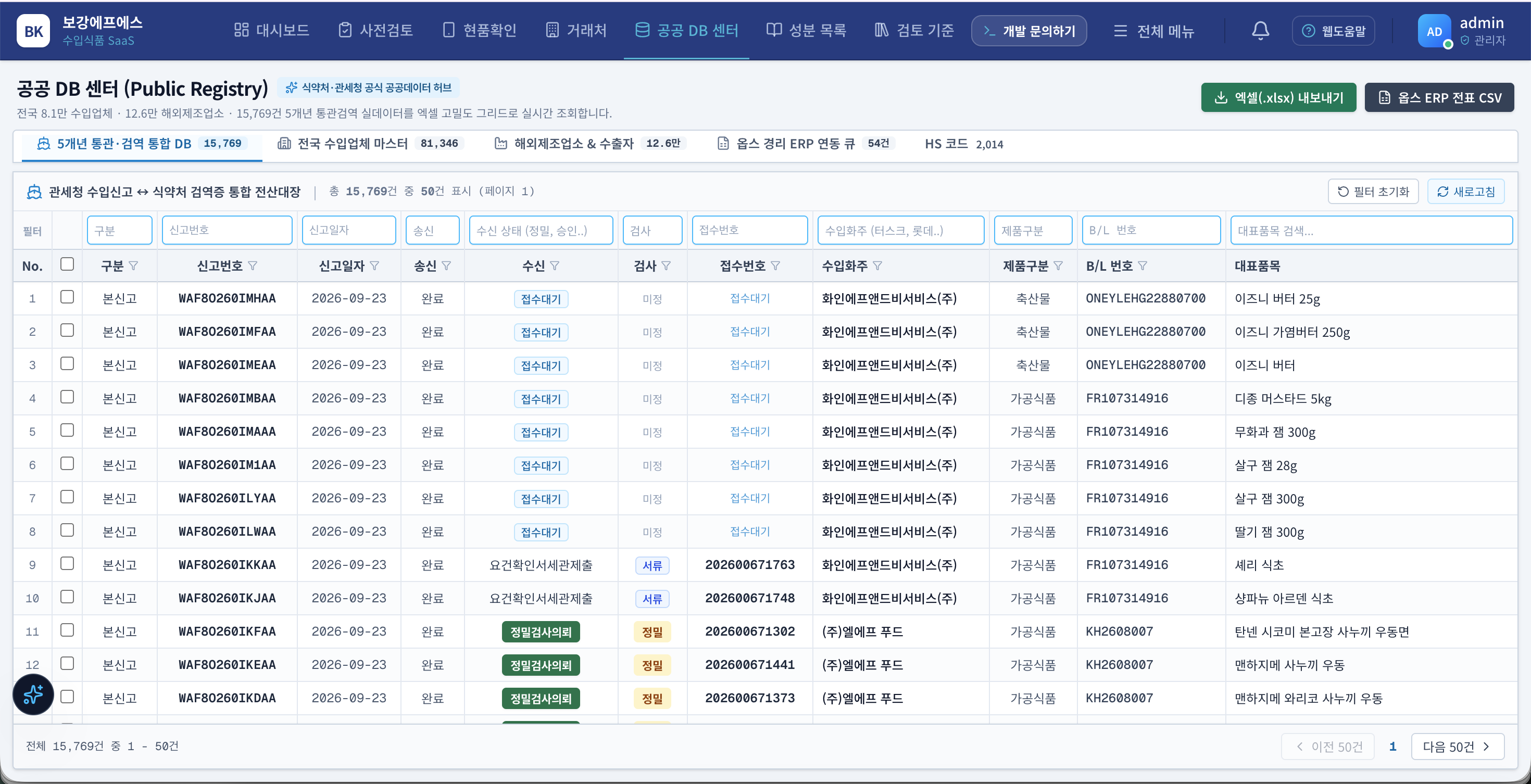Viewport: 1531px width, 784px height.
Task: Toggle the select-all checkbox in header
Action: pos(67,264)
